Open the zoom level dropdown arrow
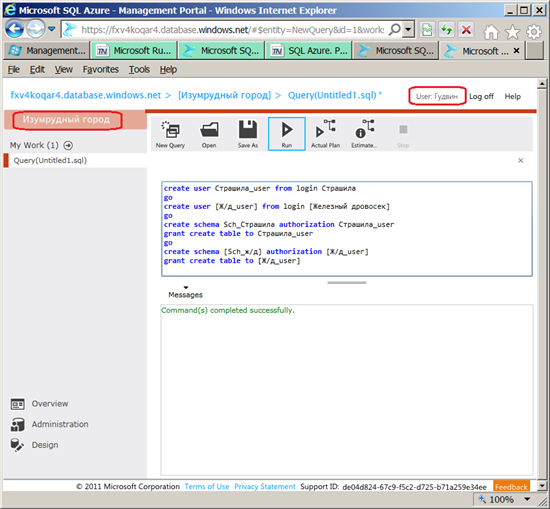Image resolution: width=550 pixels, height=509 pixels. (527, 499)
